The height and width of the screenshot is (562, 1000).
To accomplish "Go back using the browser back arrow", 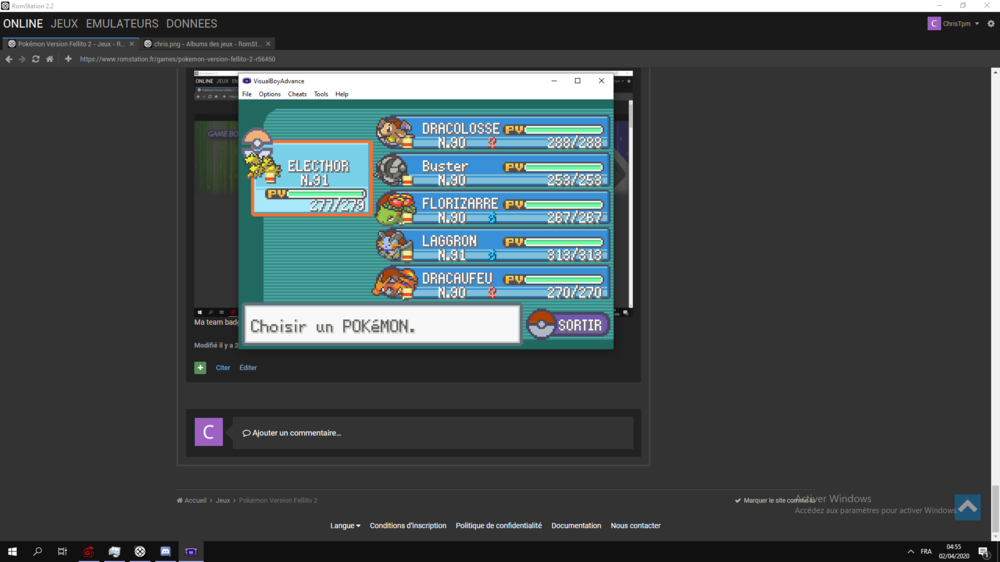I will click(x=9, y=59).
